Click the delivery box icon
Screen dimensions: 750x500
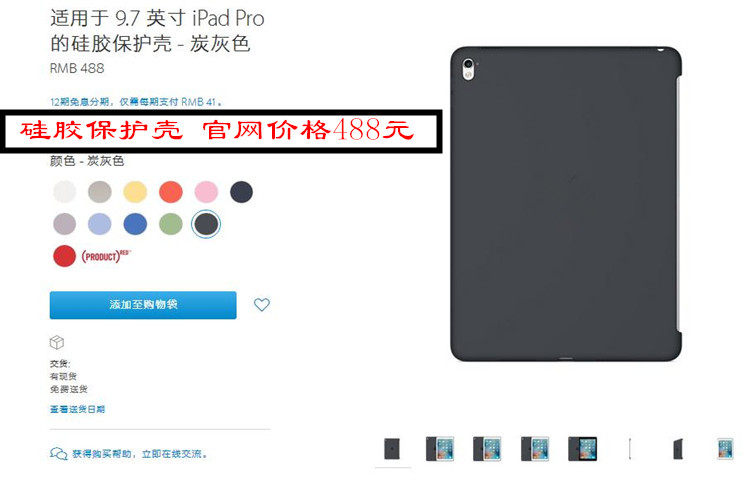(x=57, y=342)
